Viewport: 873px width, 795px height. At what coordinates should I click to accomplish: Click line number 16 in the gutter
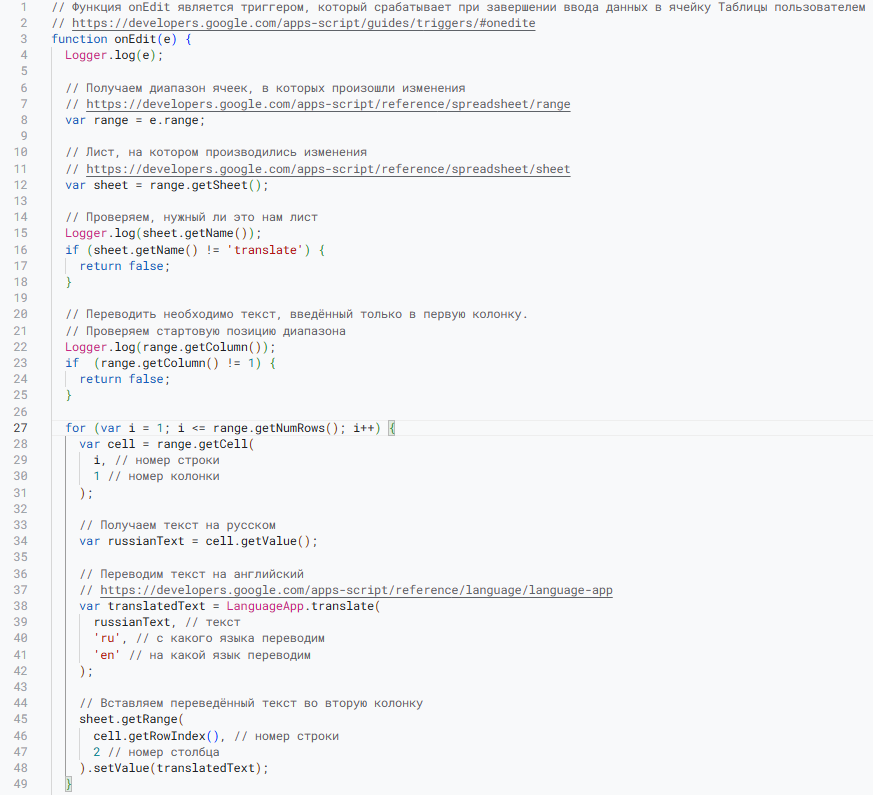[x=21, y=250]
